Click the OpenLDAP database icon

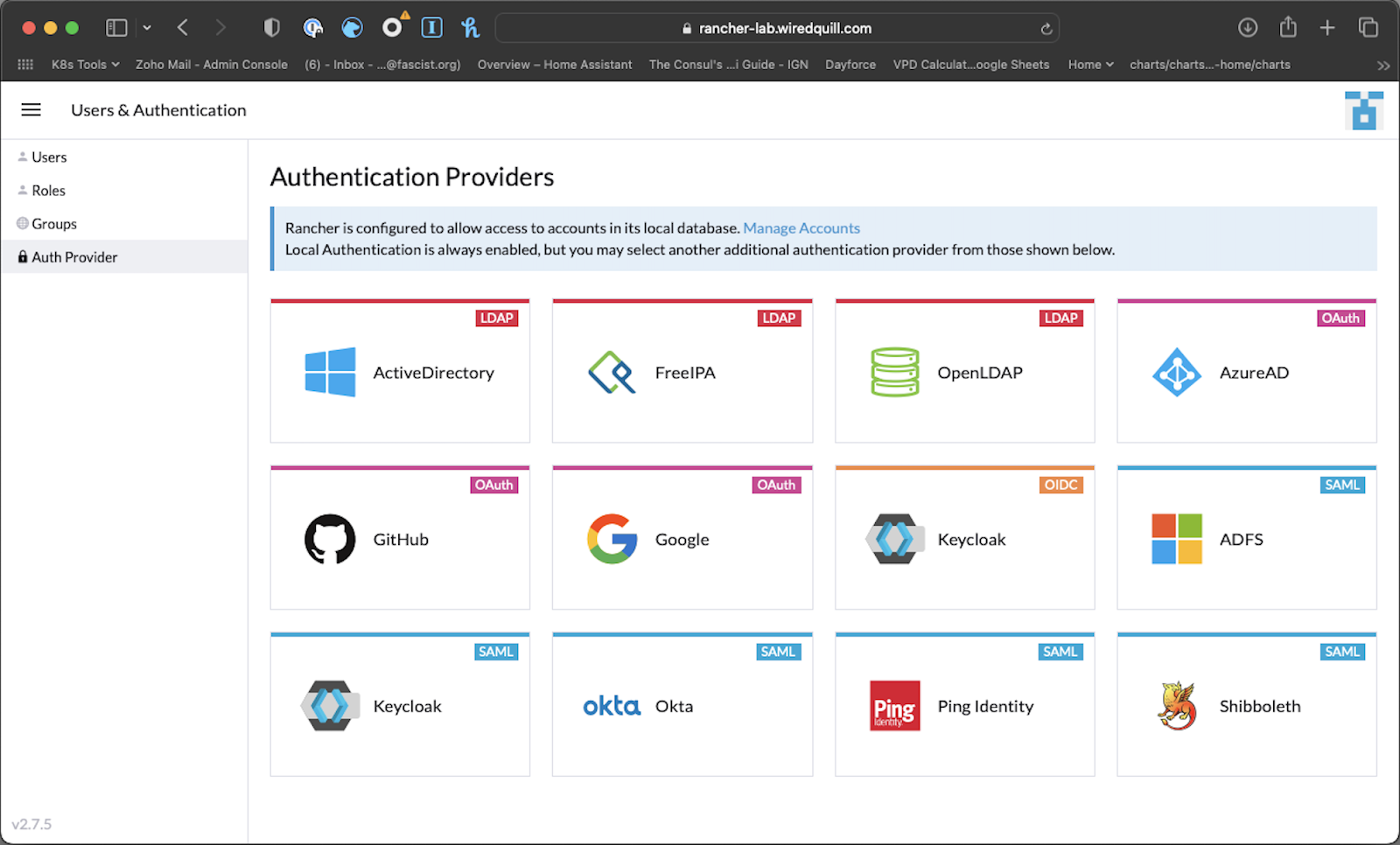894,372
